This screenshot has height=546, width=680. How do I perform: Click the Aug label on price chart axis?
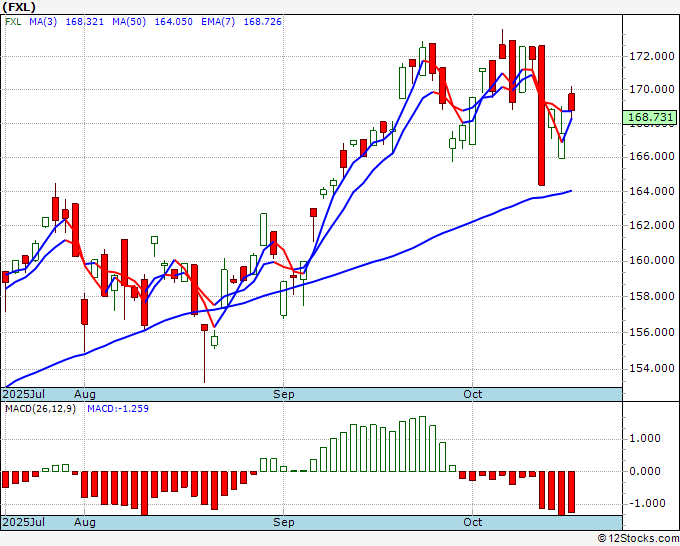[x=85, y=394]
